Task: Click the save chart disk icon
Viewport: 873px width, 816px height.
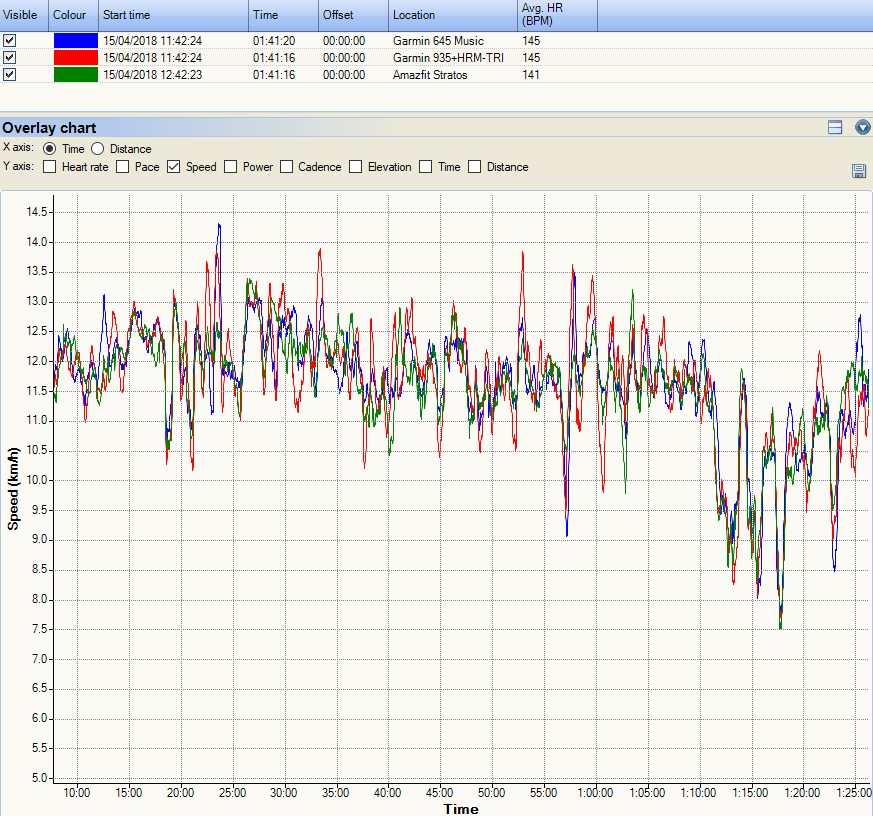Action: point(858,171)
